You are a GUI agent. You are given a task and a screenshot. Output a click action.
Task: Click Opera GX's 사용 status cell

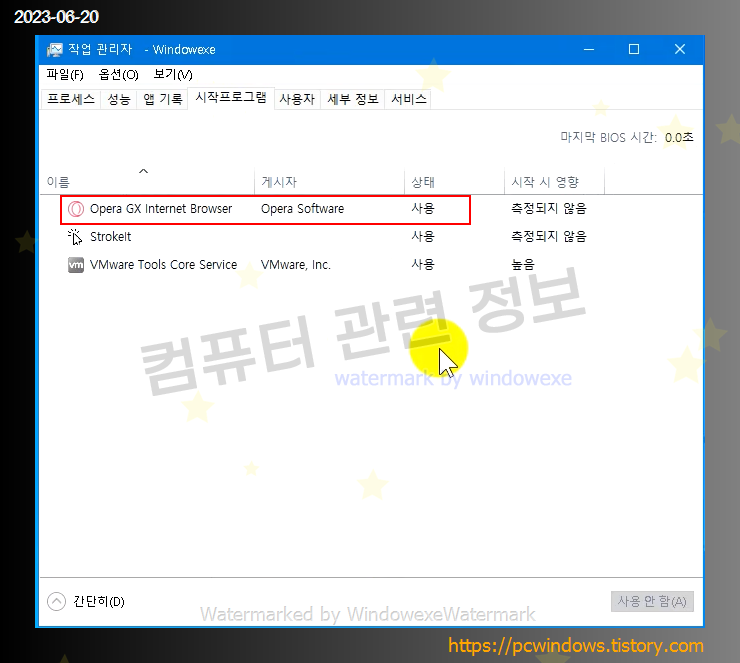423,208
